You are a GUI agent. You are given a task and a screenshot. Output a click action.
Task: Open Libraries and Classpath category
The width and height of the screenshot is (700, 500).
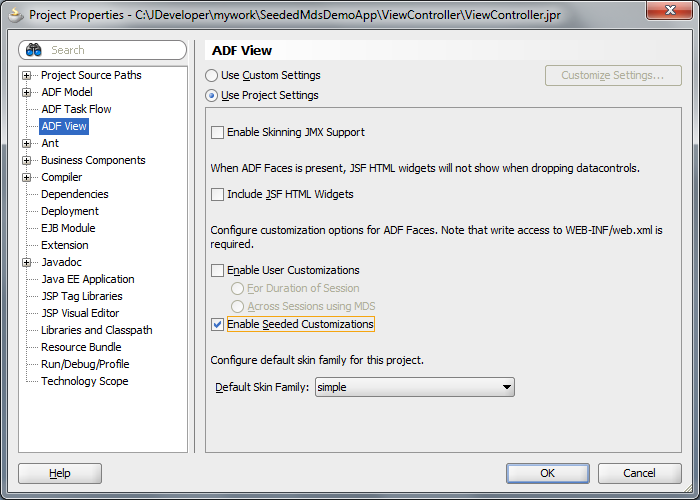97,330
